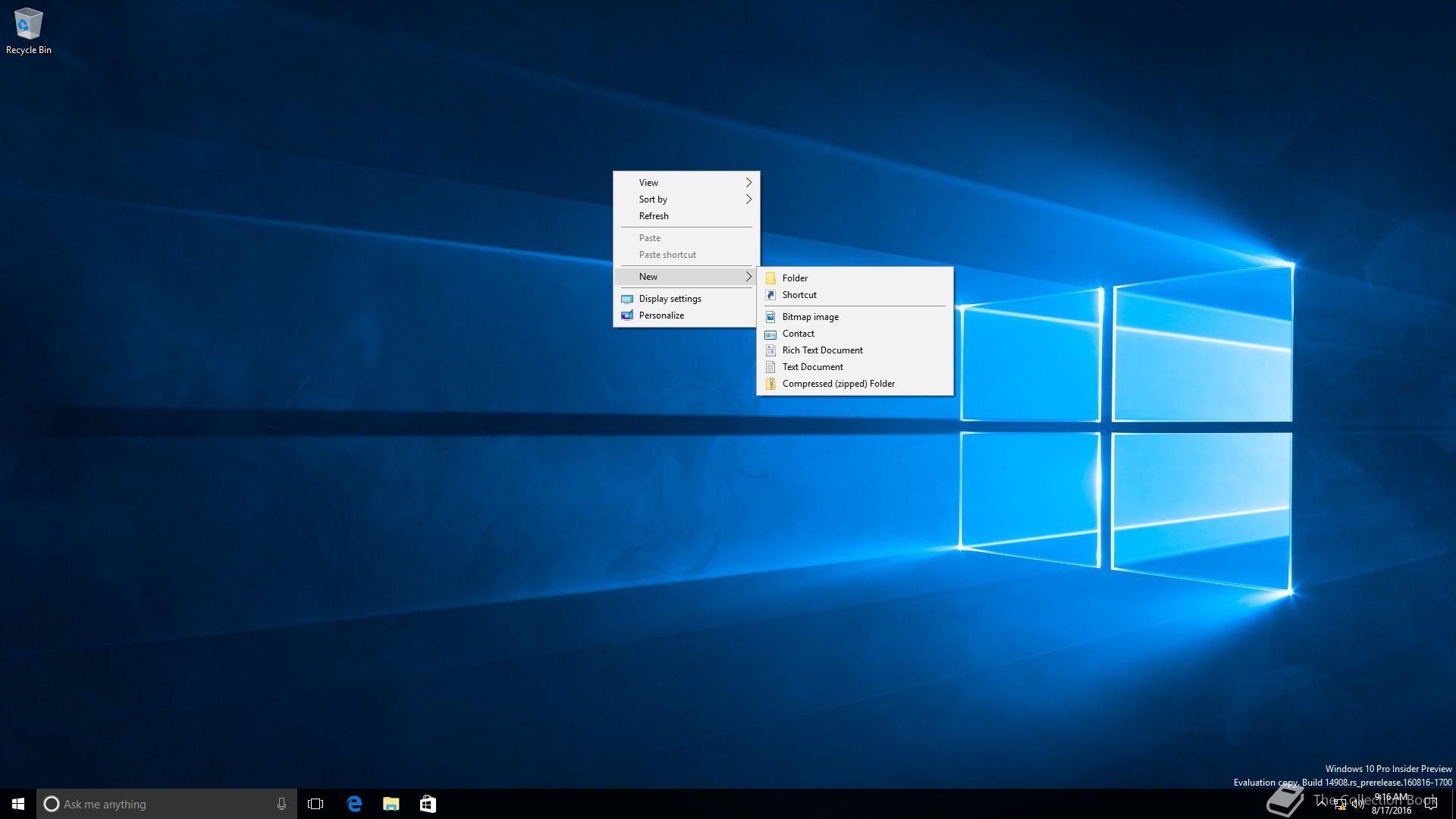
Task: Click the Ask me anything search box
Action: 167,804
